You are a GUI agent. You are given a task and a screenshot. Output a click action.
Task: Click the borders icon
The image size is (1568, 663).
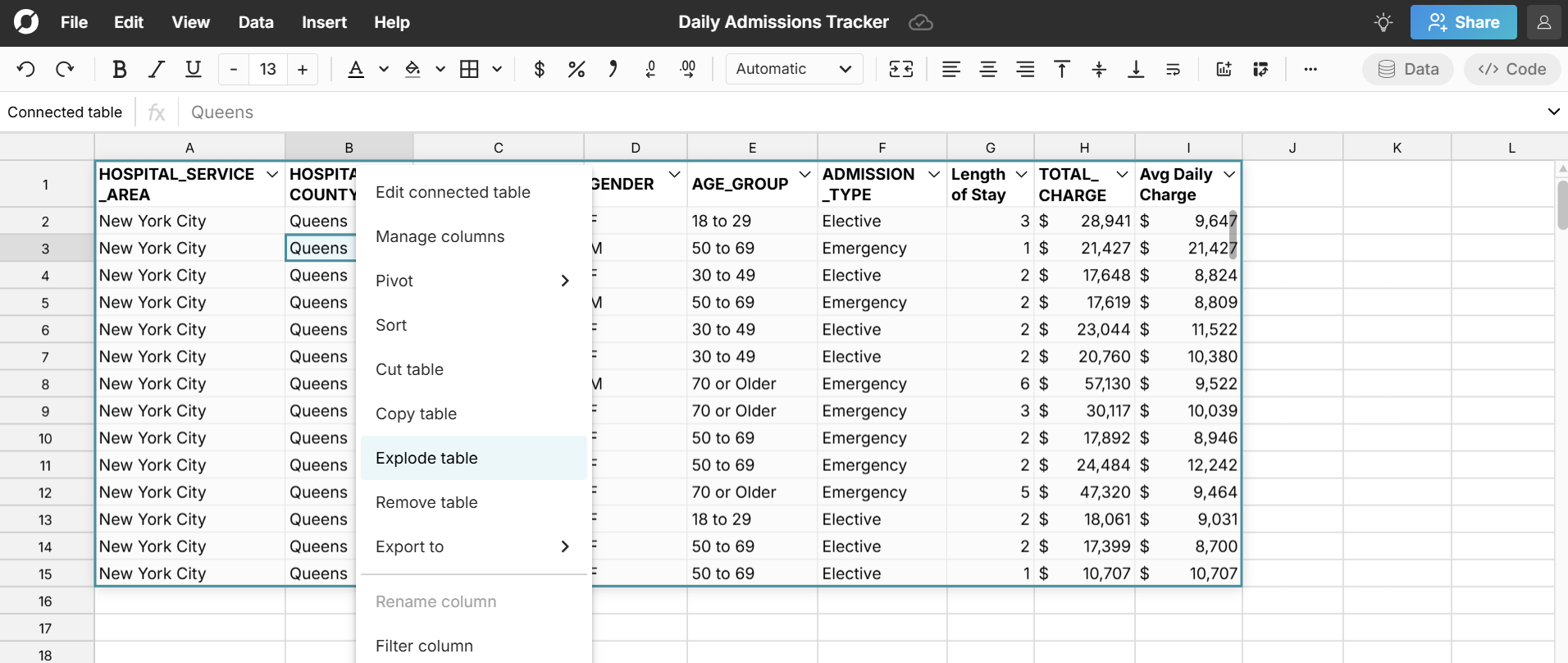coord(469,69)
